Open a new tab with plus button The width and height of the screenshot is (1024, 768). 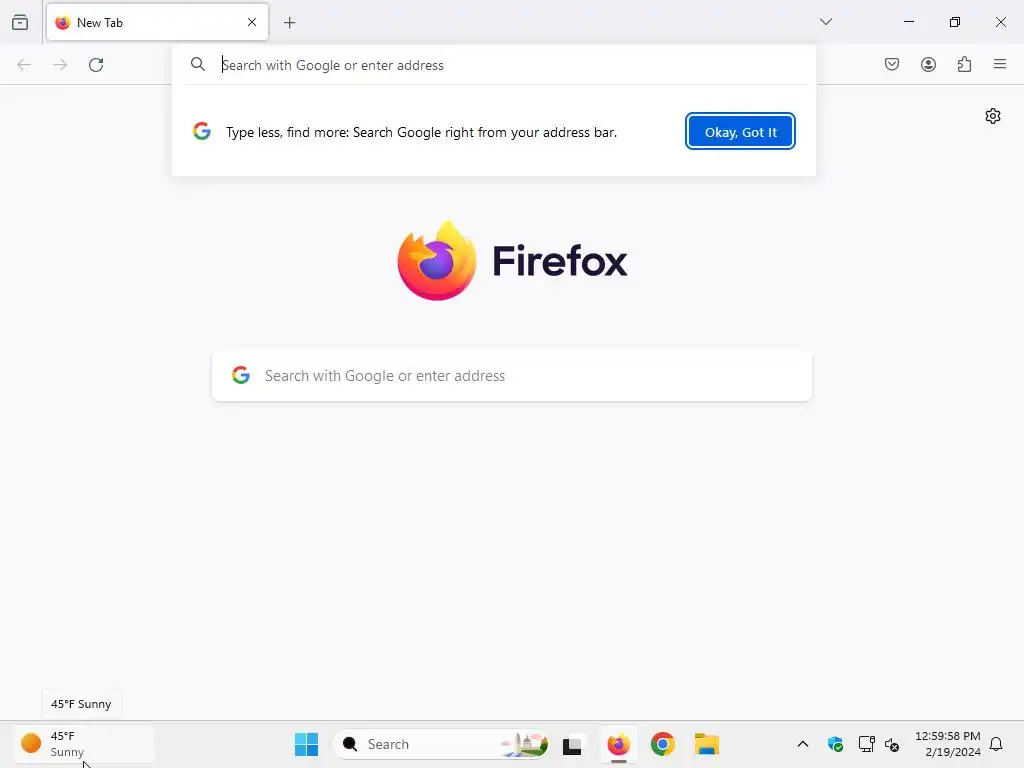pos(289,23)
